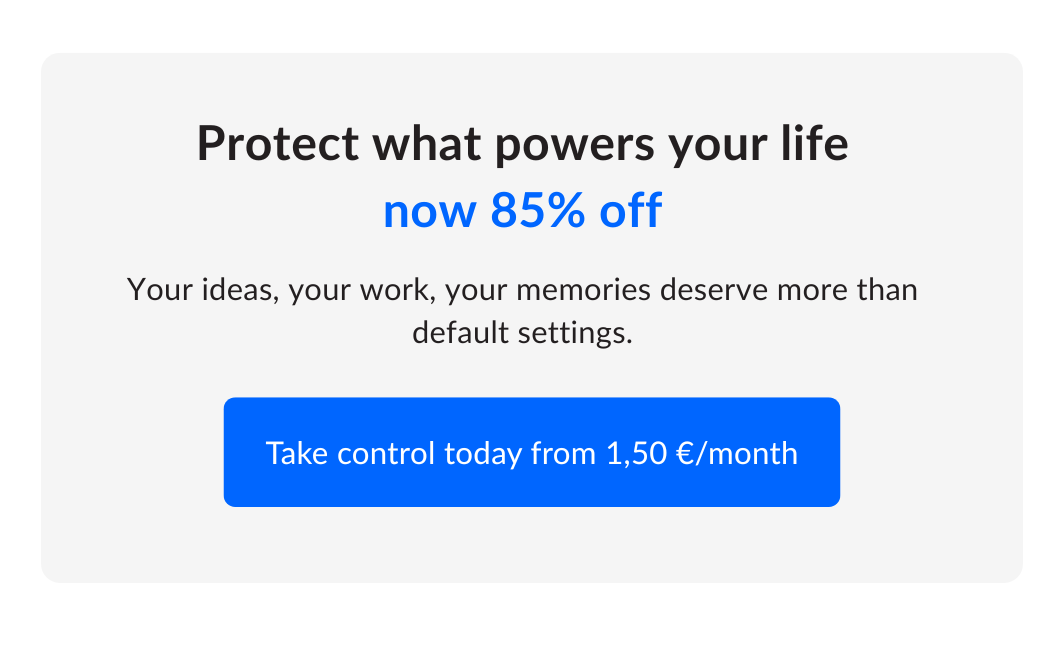Click the "Protect what powers your life" headline
Screen dimensions: 1061x651
click(x=522, y=144)
